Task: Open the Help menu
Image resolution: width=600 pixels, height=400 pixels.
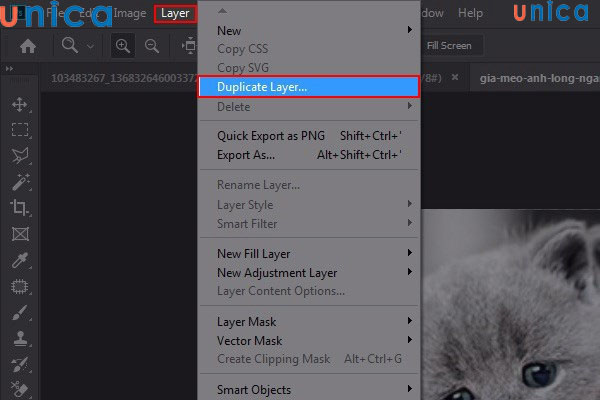Action: point(470,13)
